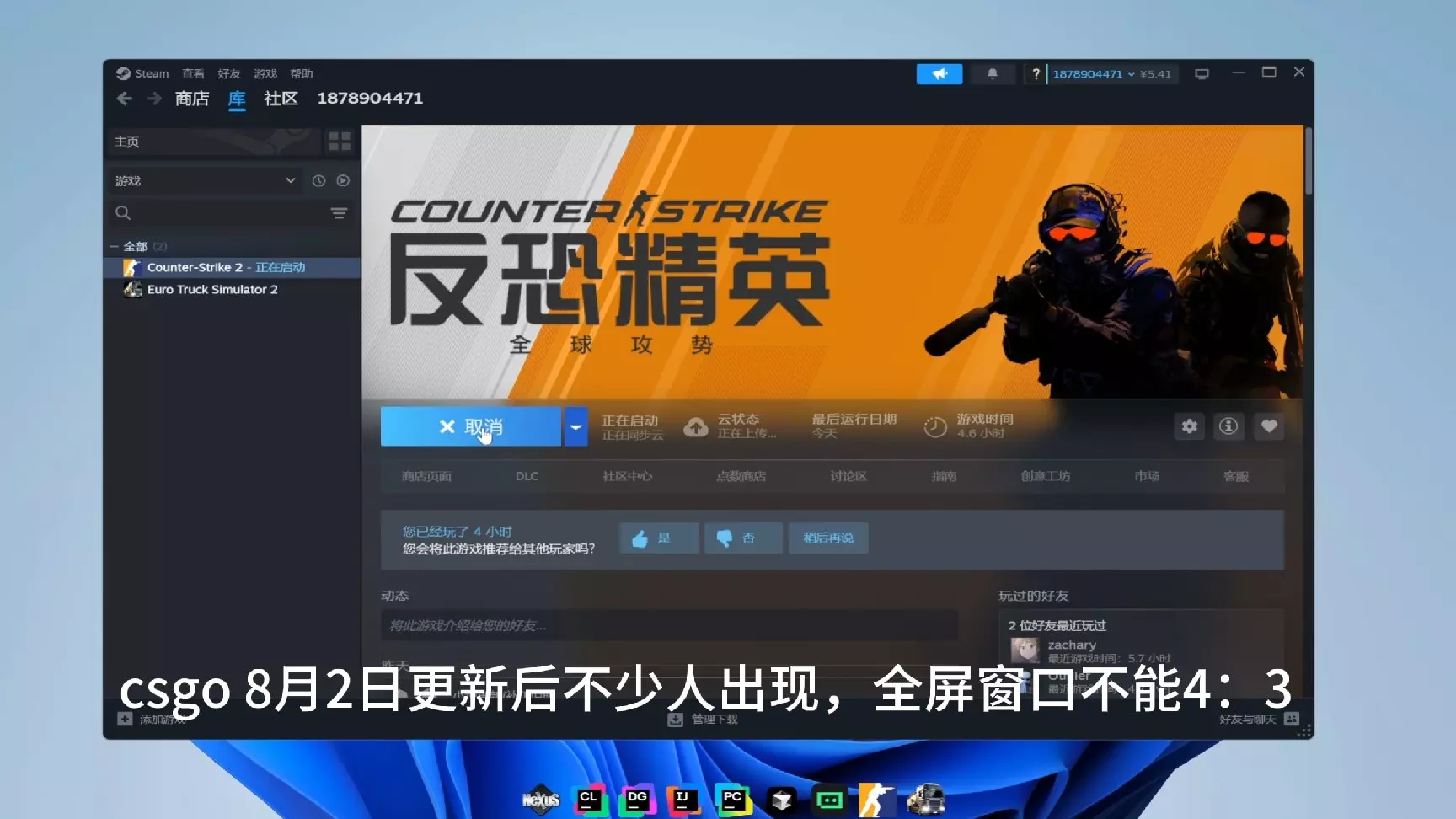1456x819 pixels.
Task: Open the 市场 link
Action: (1147, 476)
